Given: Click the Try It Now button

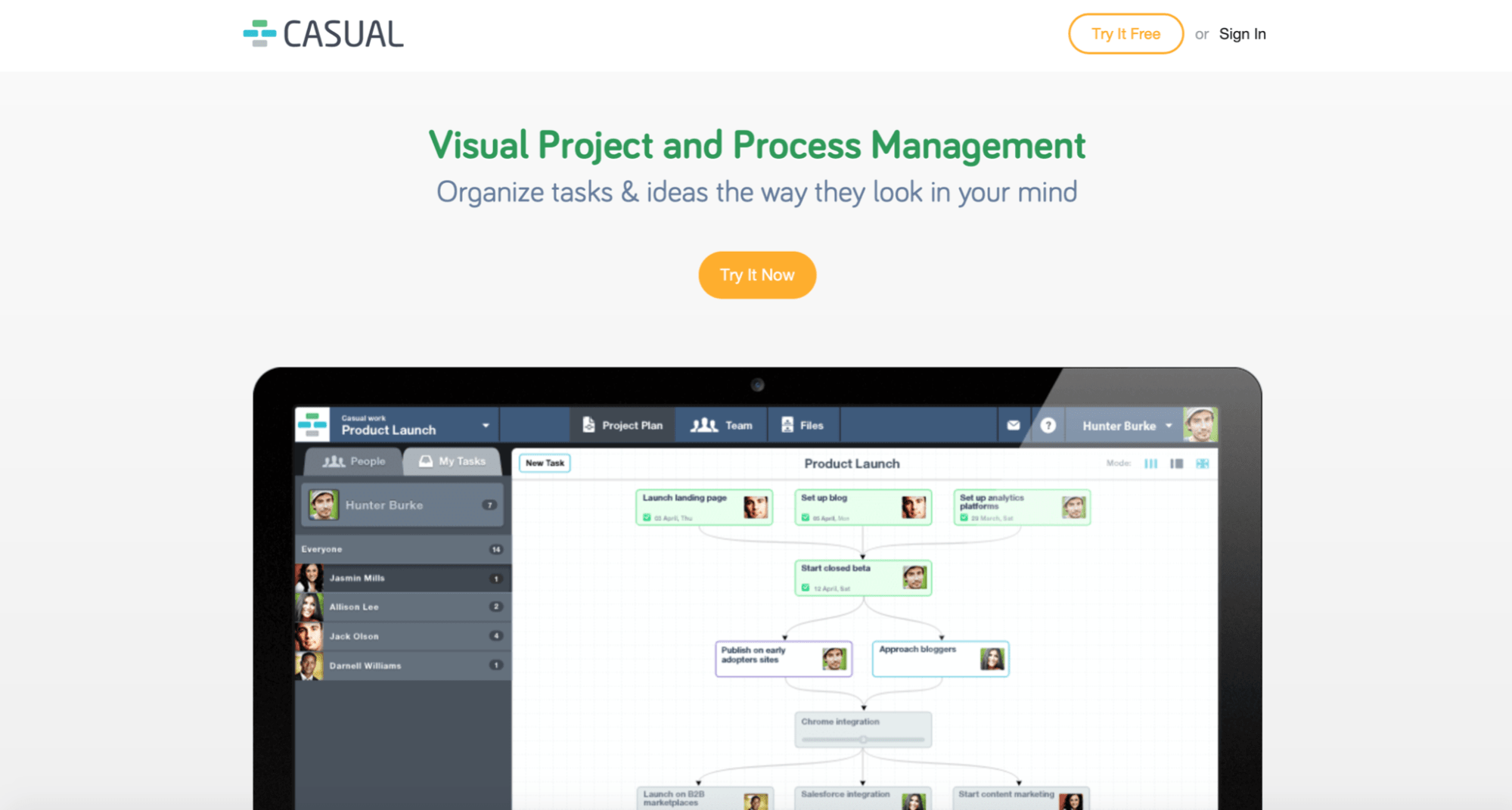Looking at the screenshot, I should tap(757, 275).
